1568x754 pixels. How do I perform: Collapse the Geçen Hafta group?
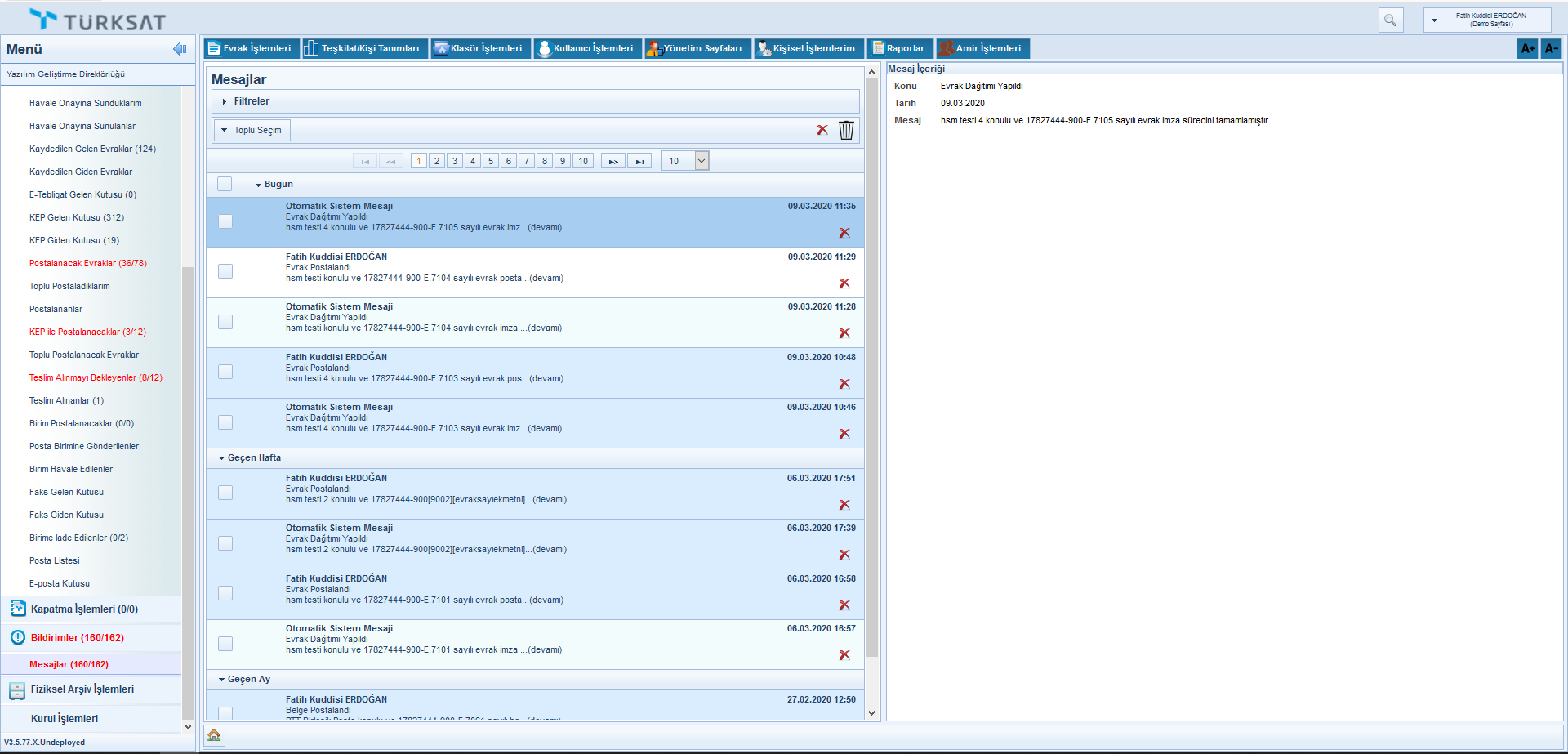pyautogui.click(x=222, y=458)
